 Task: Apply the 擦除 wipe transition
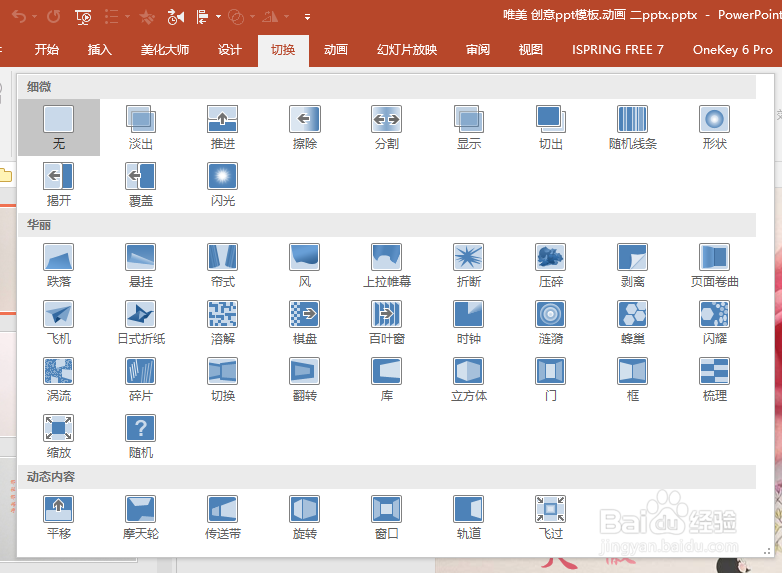(305, 128)
